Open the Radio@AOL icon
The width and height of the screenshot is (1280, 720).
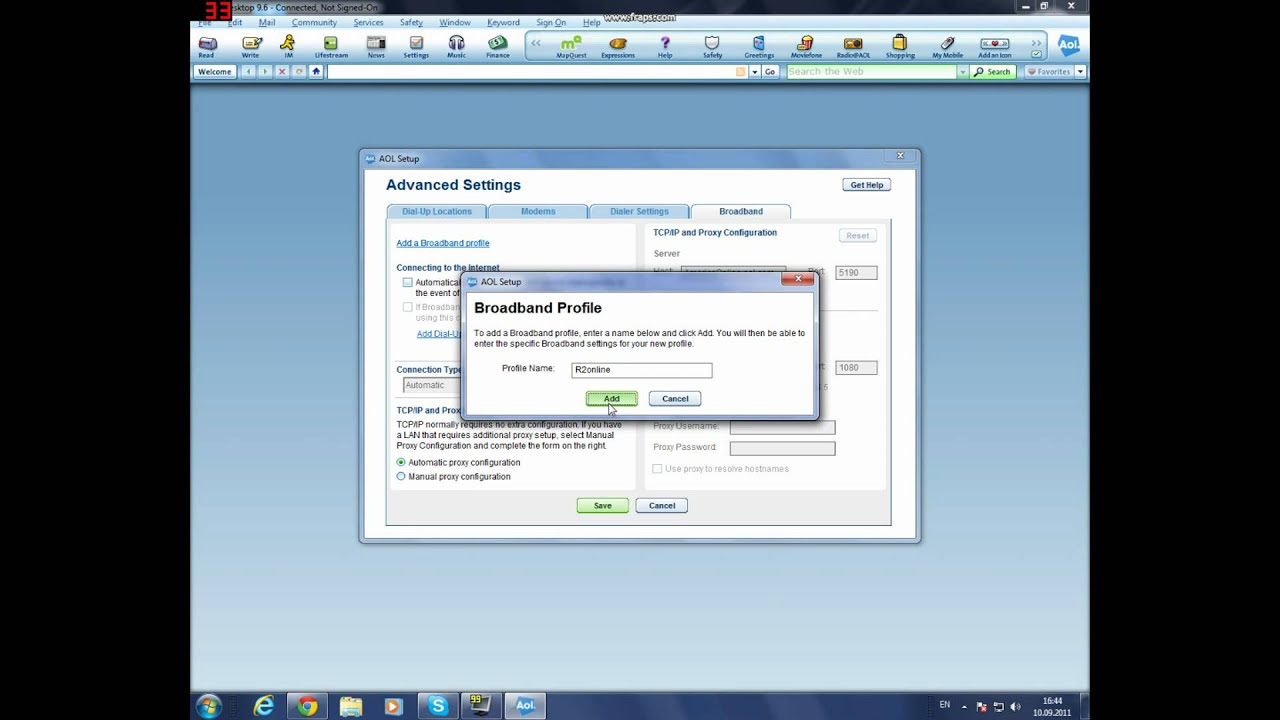[x=853, y=47]
